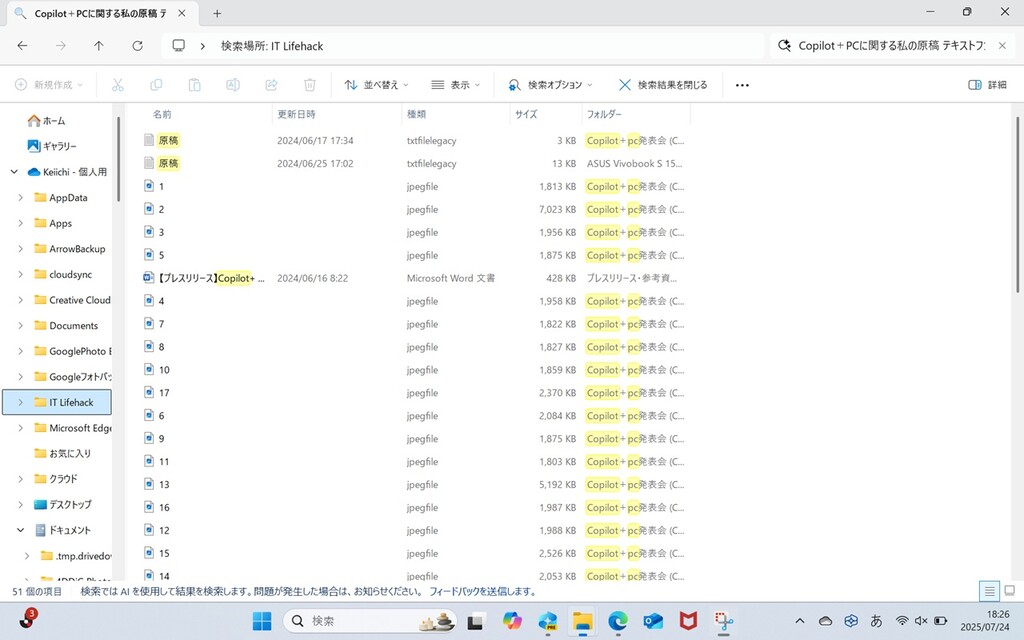
Task: Click the Share toolbar icon
Action: [x=272, y=85]
